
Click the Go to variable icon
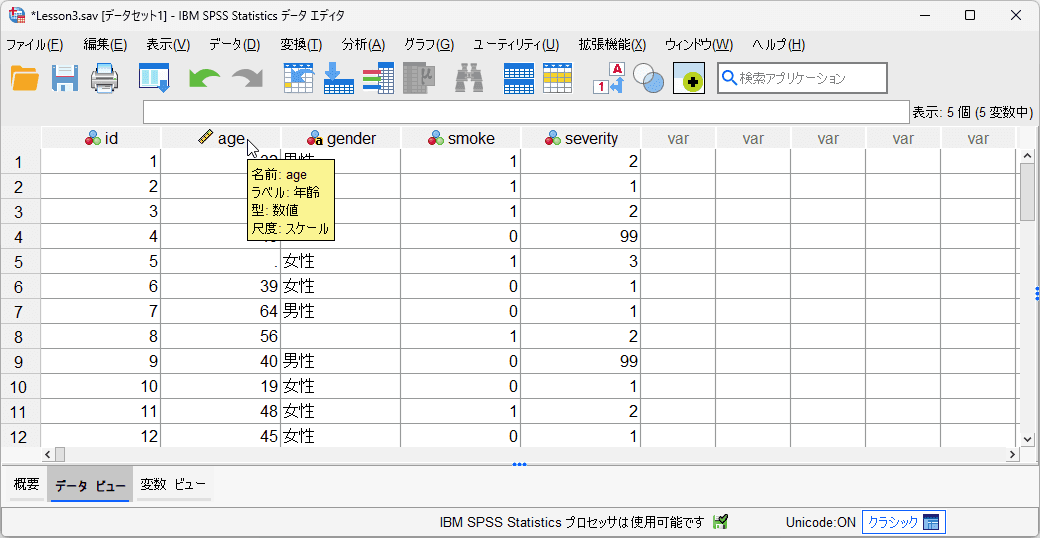tap(338, 78)
